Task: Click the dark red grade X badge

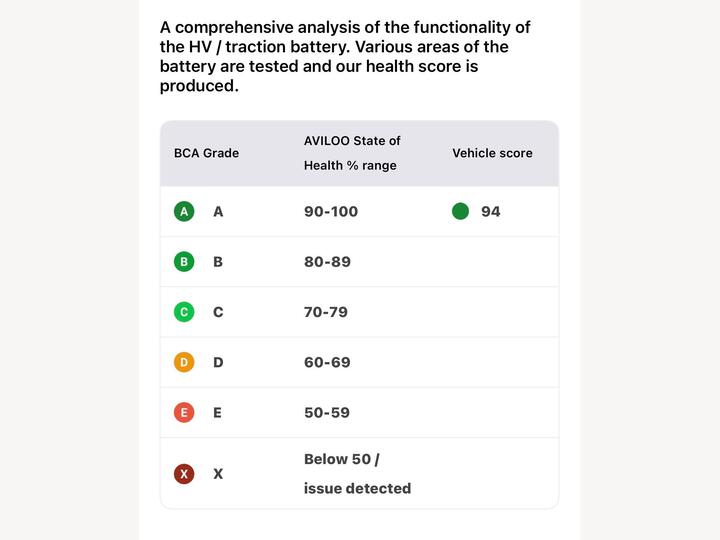Action: (184, 474)
